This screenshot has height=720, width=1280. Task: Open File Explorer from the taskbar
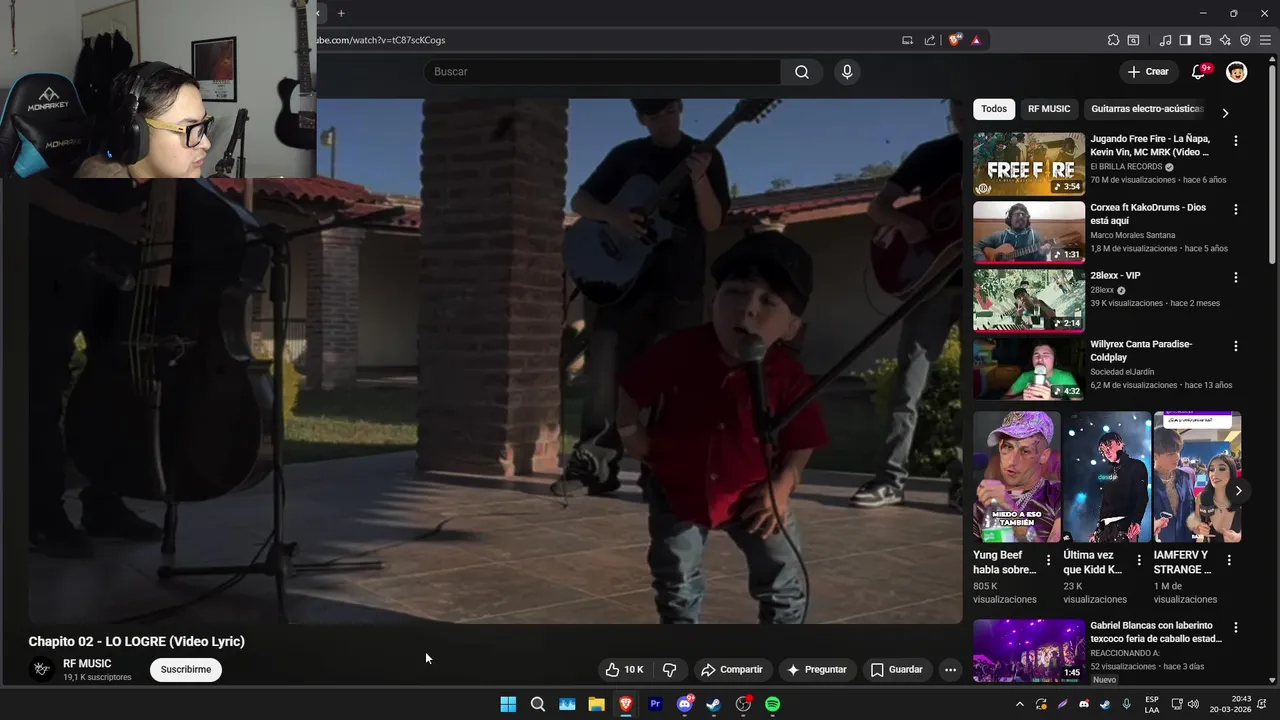click(596, 704)
